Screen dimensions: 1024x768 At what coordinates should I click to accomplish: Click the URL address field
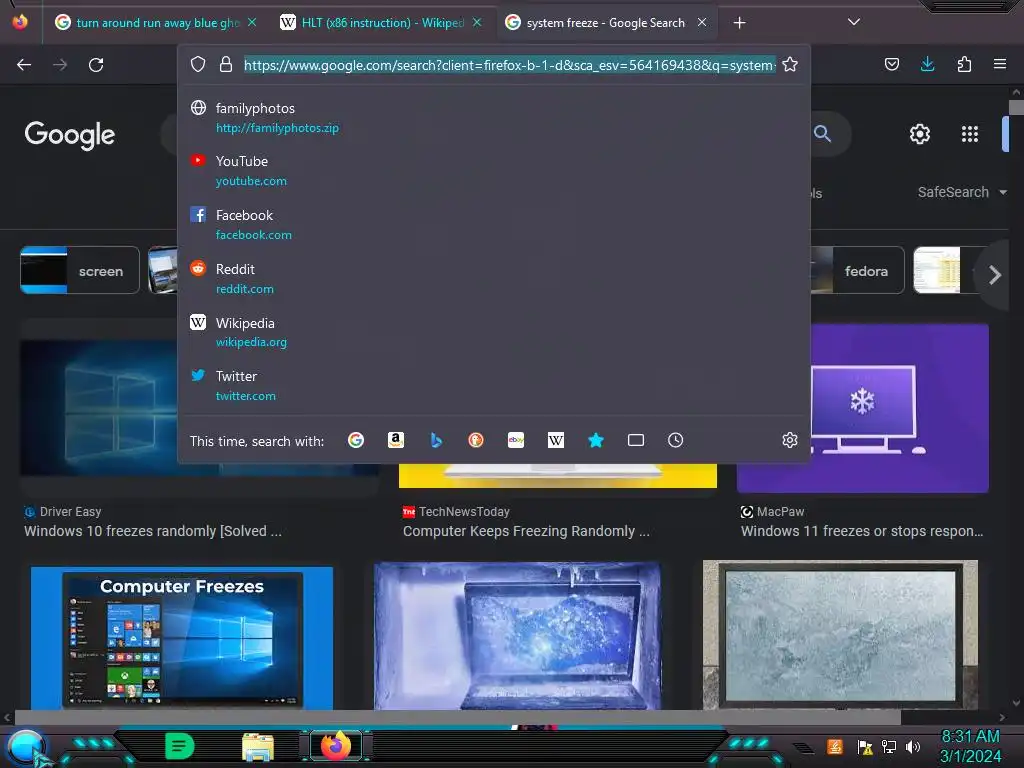pyautogui.click(x=509, y=65)
